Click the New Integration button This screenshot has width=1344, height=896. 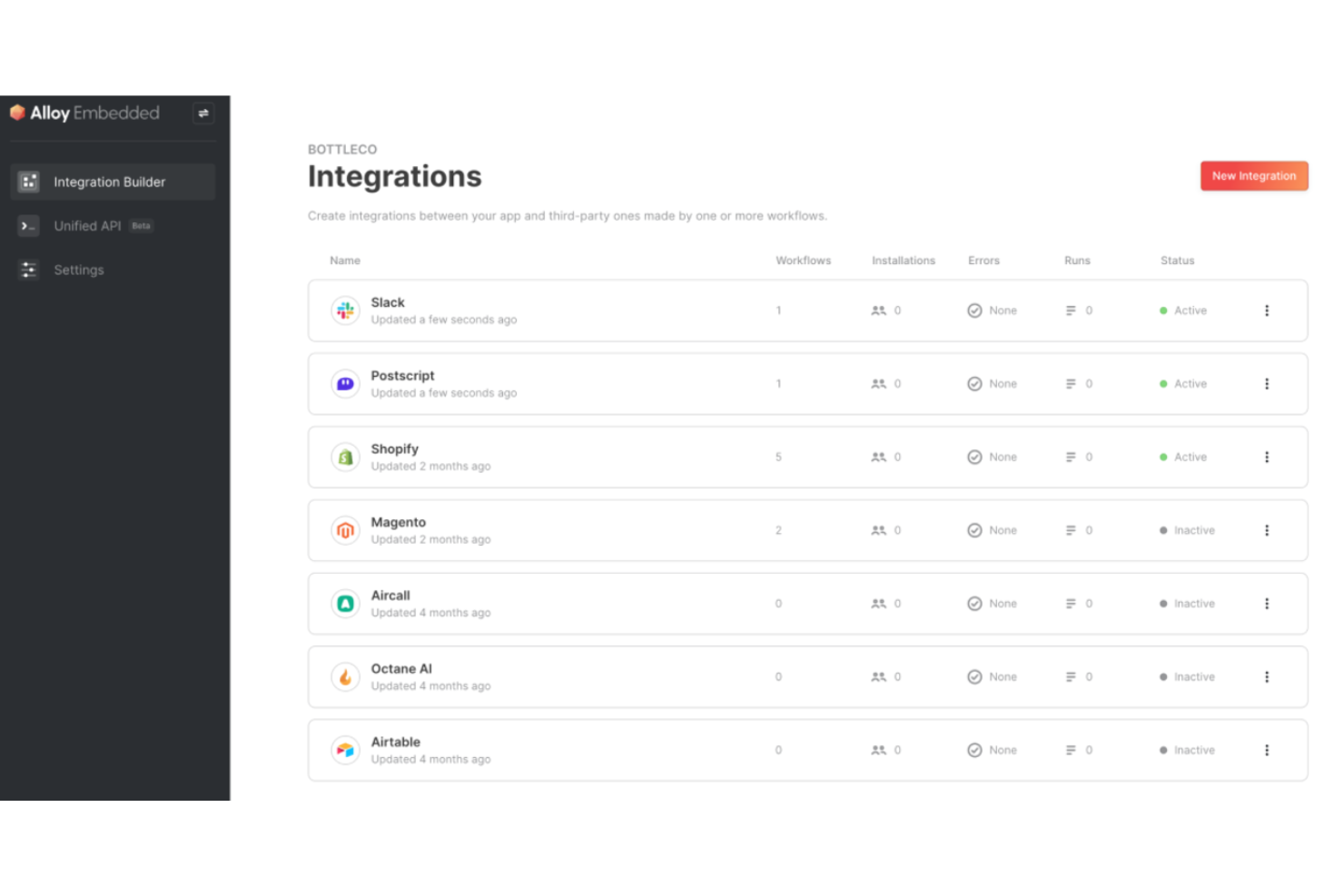point(1254,175)
